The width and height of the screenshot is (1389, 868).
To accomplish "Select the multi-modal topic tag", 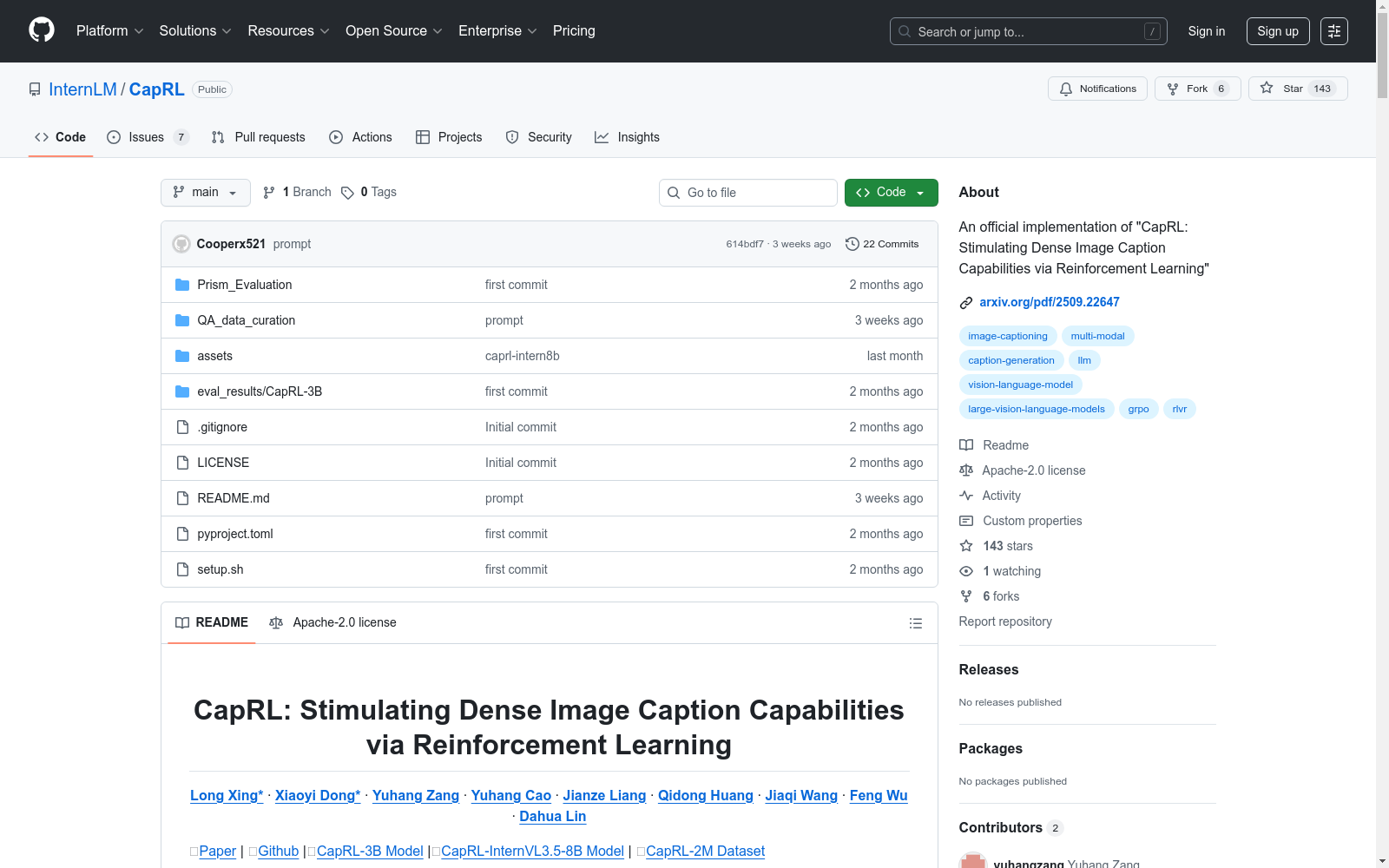I will [x=1097, y=336].
